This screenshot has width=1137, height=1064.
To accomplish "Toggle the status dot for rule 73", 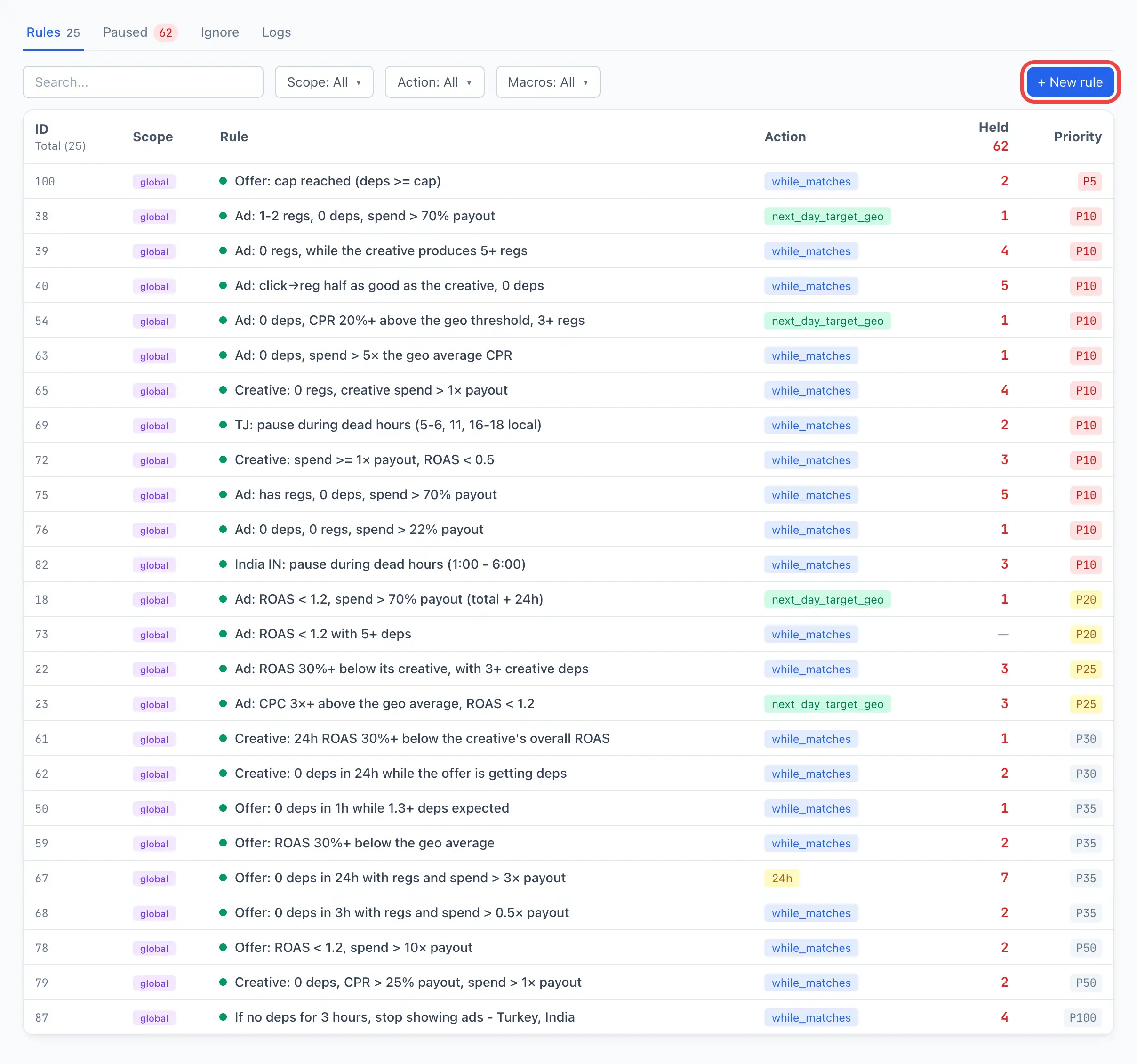I will (x=223, y=634).
